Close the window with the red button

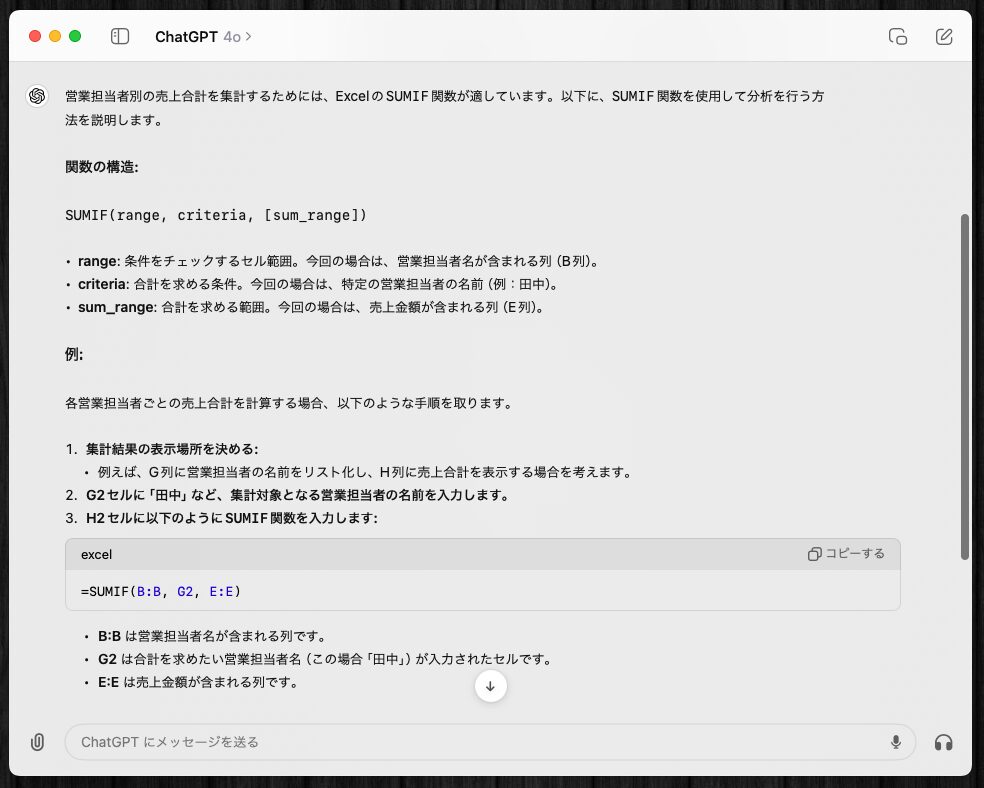(x=35, y=37)
